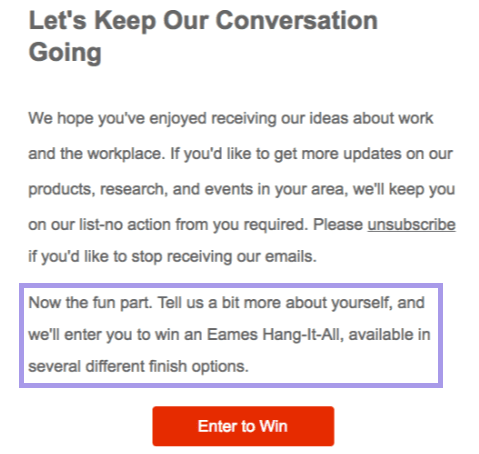Screen dimensions: 479x454
Task: Click the phrase ideas about work
Action: tap(371, 118)
